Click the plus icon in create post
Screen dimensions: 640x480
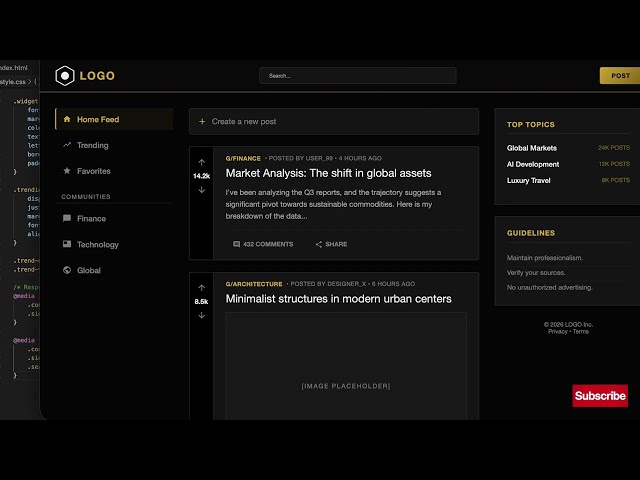(x=202, y=122)
